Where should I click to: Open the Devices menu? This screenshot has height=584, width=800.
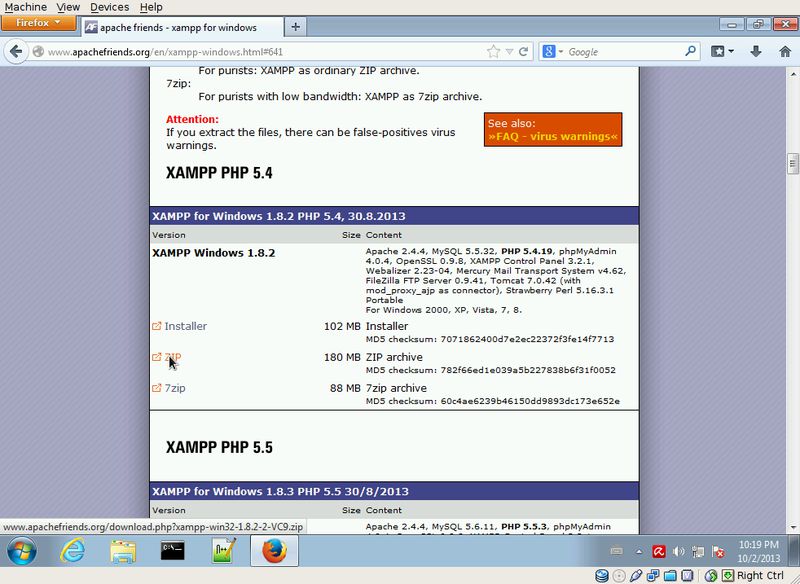click(x=109, y=7)
